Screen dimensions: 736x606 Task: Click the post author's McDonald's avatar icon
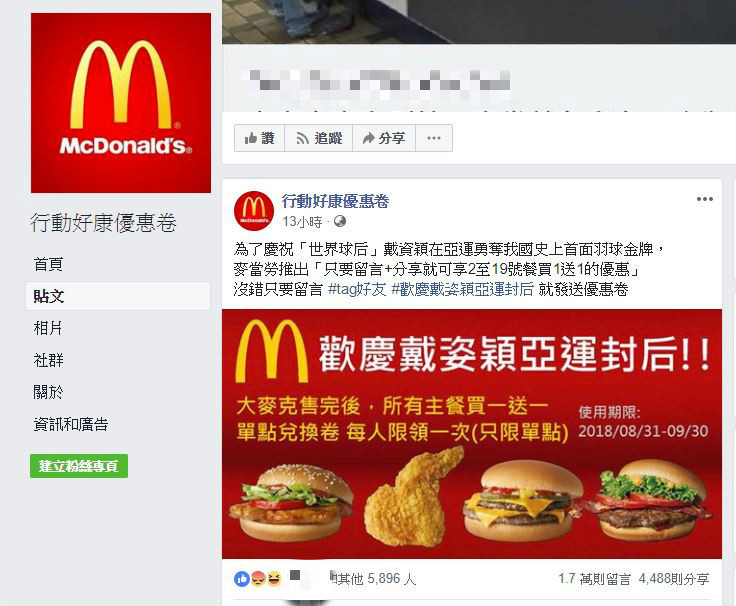(x=254, y=211)
